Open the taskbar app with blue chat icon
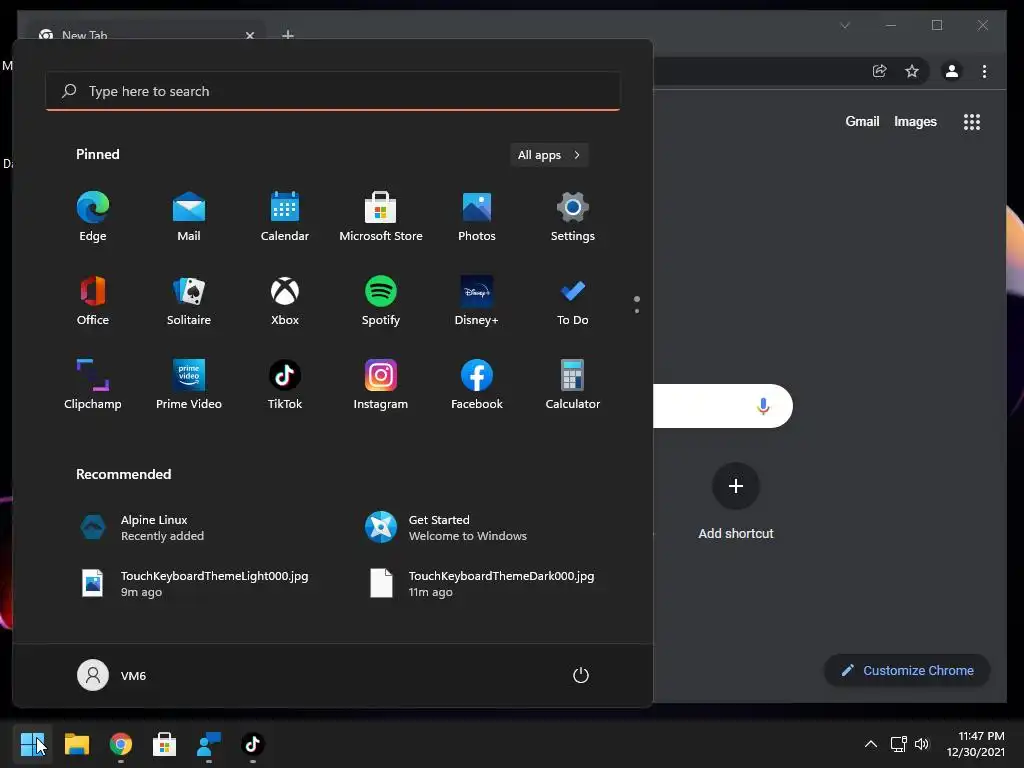Image resolution: width=1024 pixels, height=768 pixels. click(209, 744)
